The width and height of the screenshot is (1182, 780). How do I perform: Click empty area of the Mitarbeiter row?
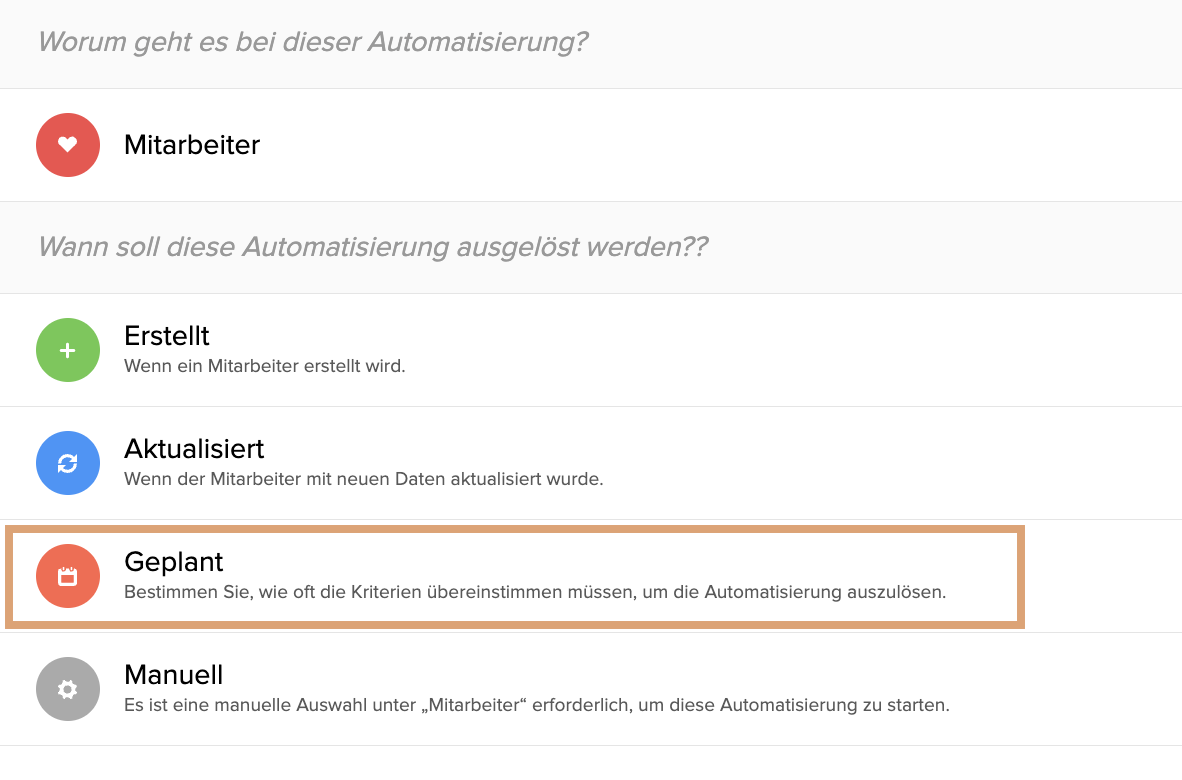coord(716,145)
